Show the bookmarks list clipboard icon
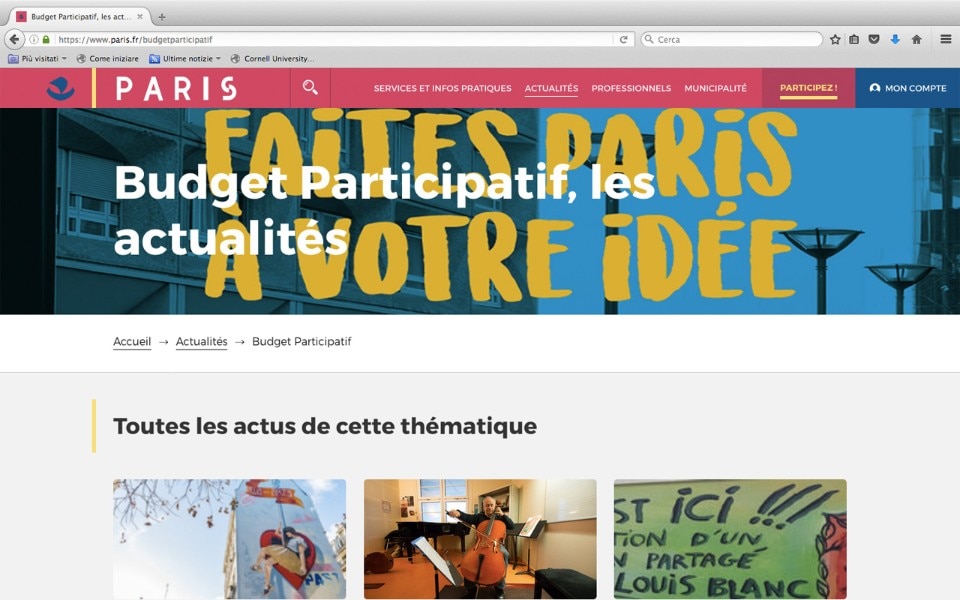 pos(853,39)
